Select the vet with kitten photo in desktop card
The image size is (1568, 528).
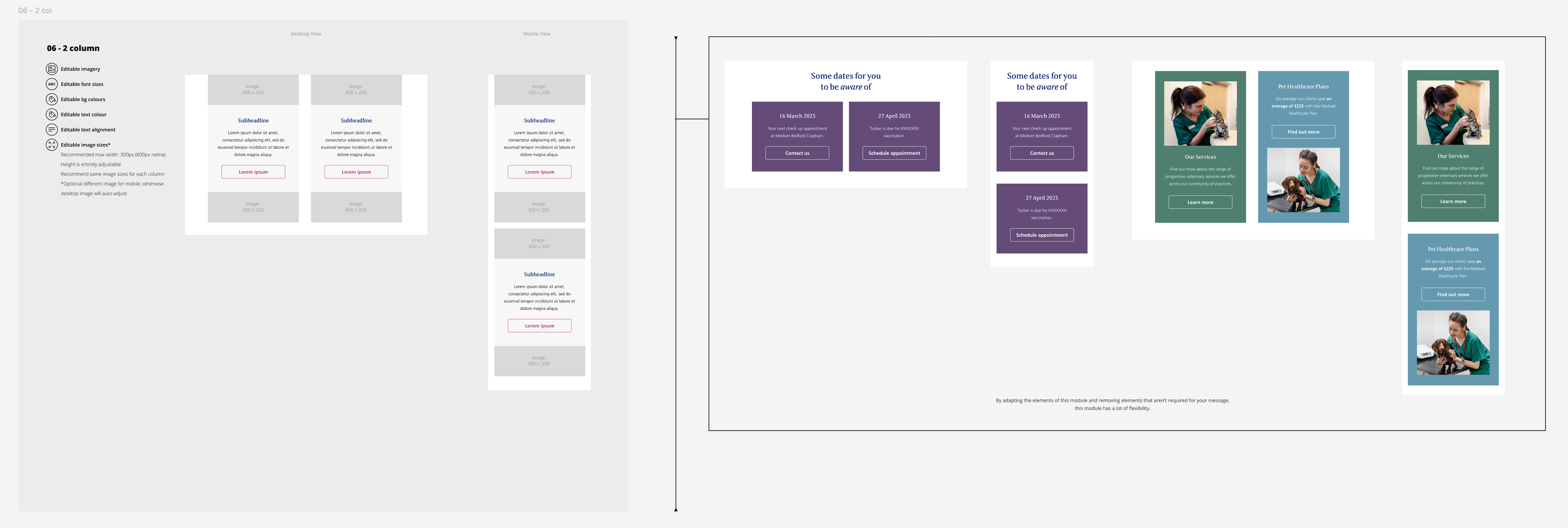1200,113
